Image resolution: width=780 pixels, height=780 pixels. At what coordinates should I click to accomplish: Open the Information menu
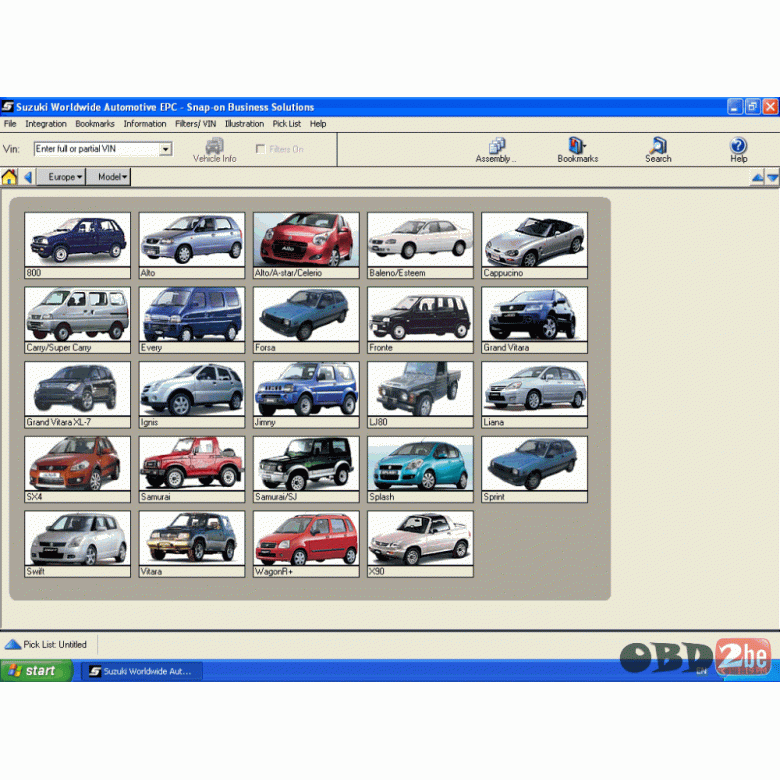(x=145, y=124)
